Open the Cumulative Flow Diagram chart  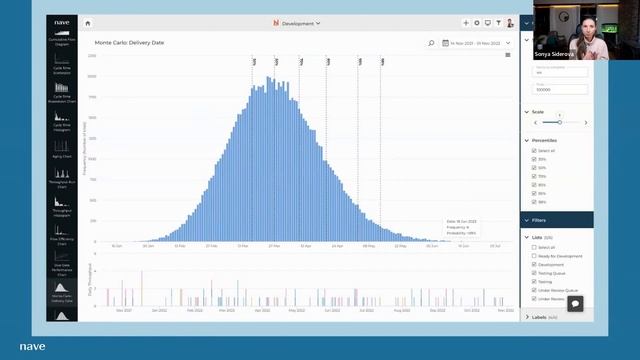pos(62,37)
